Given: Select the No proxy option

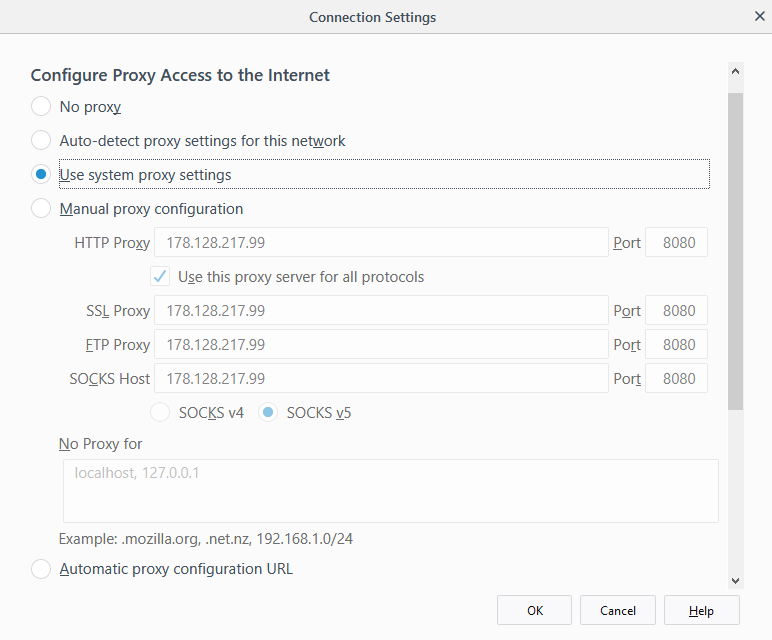Looking at the screenshot, I should pos(41,107).
